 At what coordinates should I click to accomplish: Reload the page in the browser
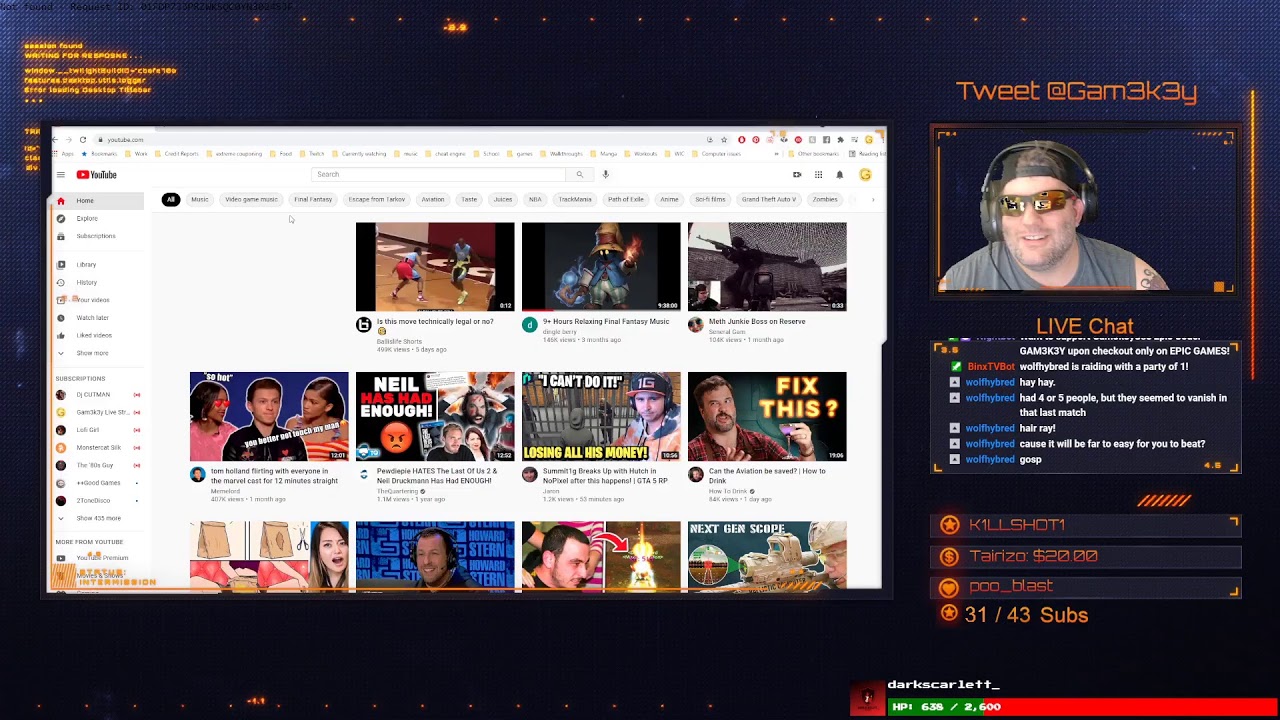click(83, 140)
